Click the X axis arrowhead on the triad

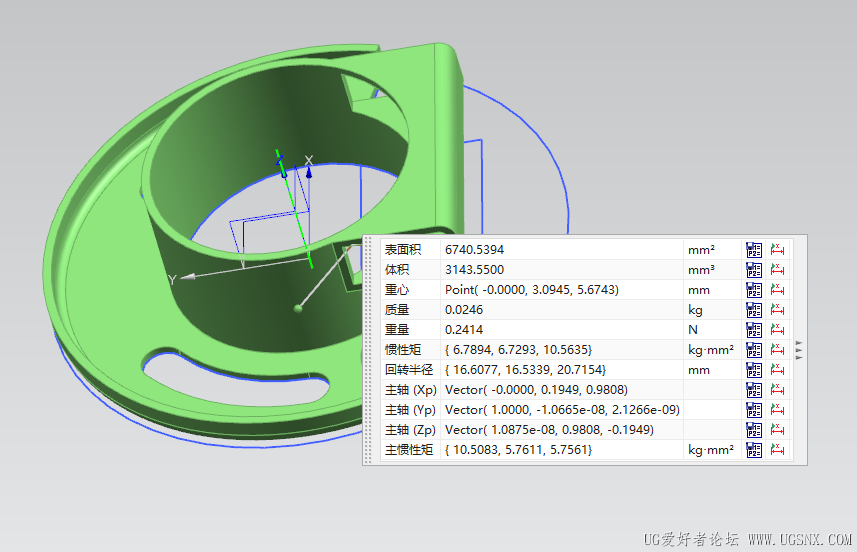309,172
